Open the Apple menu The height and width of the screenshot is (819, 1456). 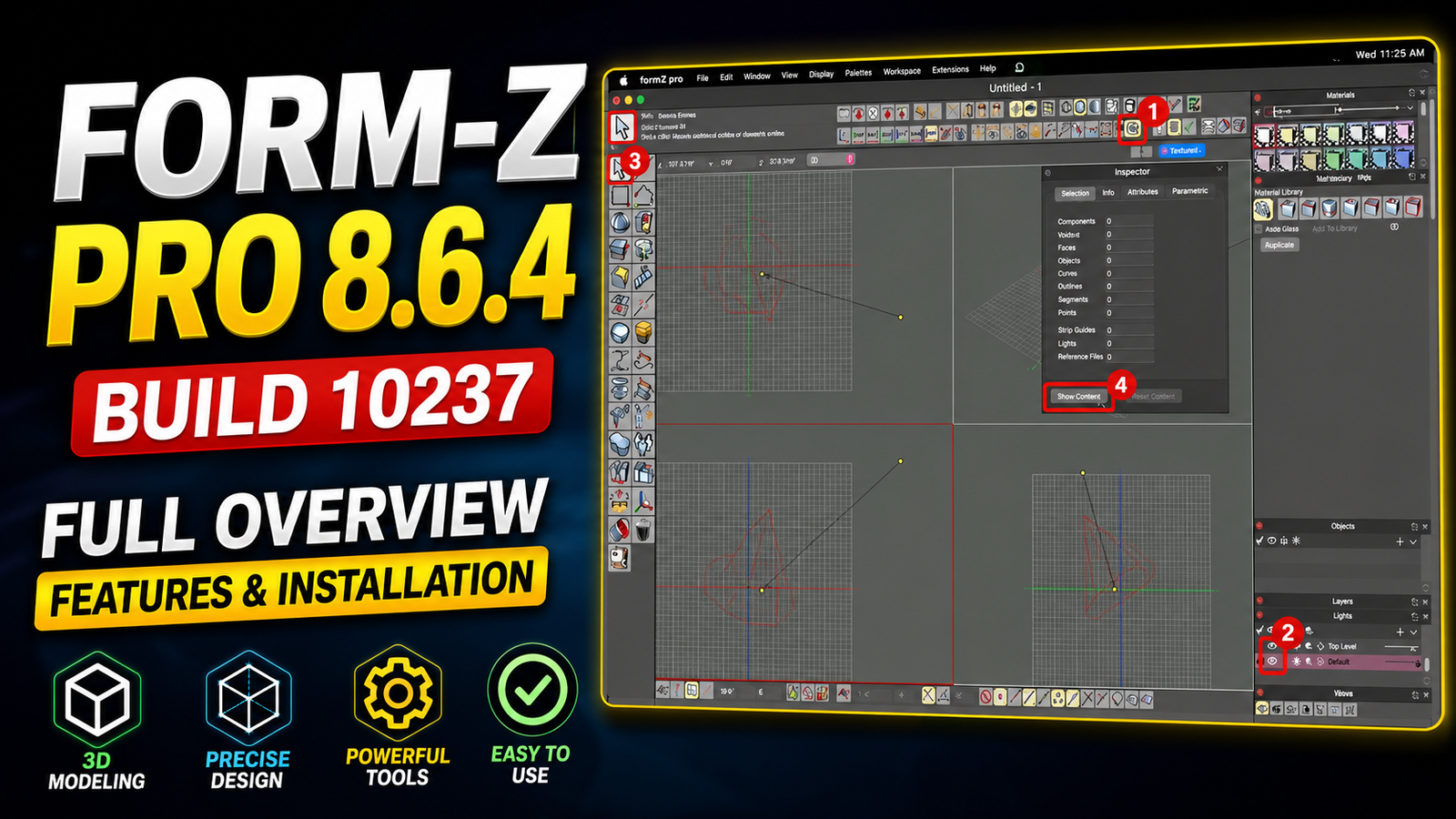click(624, 80)
